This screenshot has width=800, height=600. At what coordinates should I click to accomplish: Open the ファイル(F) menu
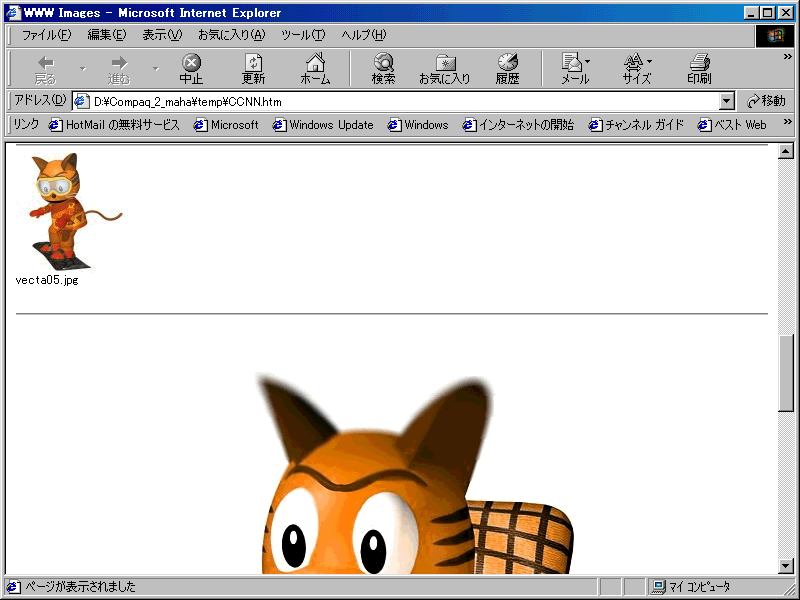[x=46, y=35]
